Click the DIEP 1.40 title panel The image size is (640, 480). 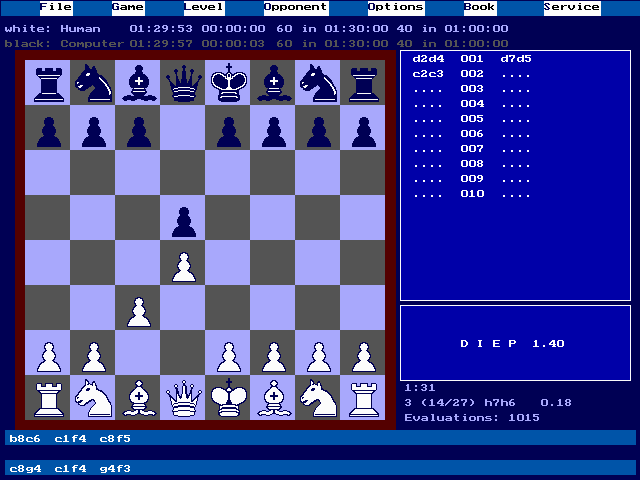[516, 343]
